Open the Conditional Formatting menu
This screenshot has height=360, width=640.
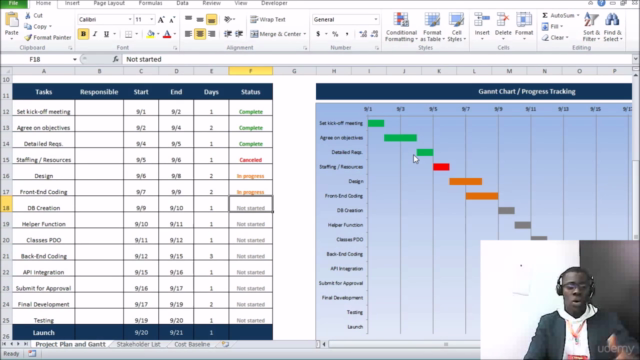coord(401,27)
